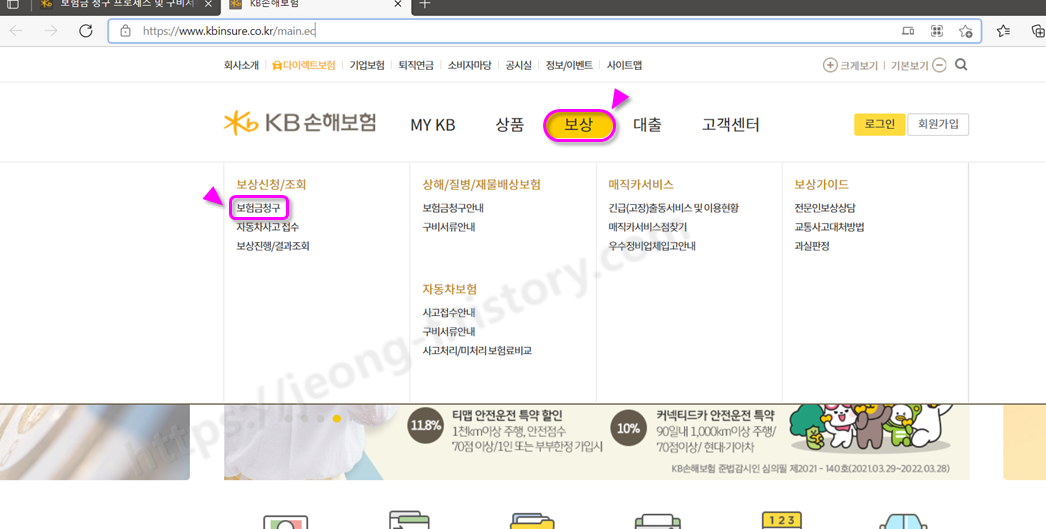This screenshot has width=1046, height=529.
Task: Open the 고객센터 menu
Action: point(730,125)
